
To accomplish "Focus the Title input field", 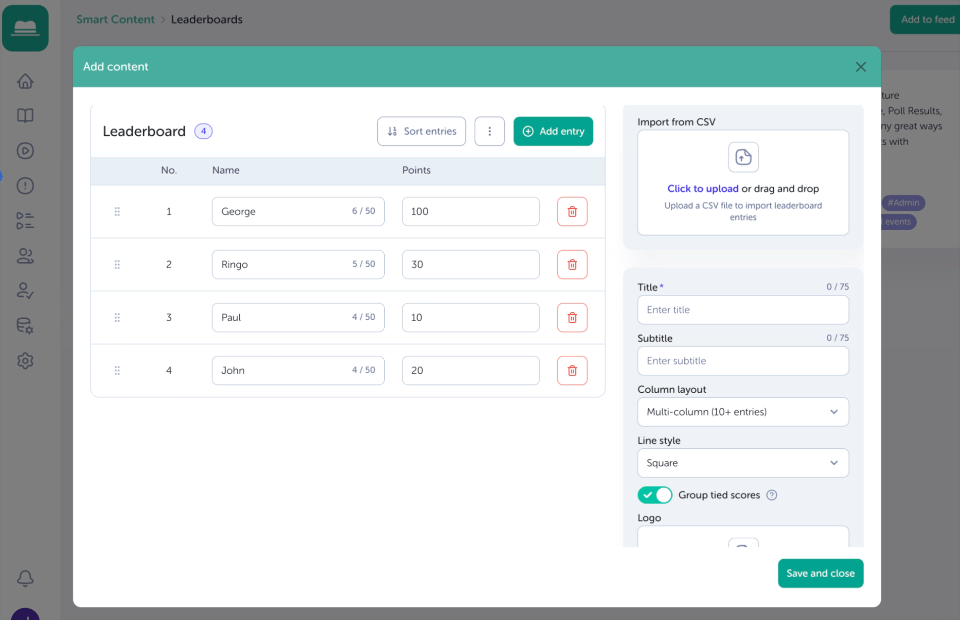I will [x=743, y=310].
